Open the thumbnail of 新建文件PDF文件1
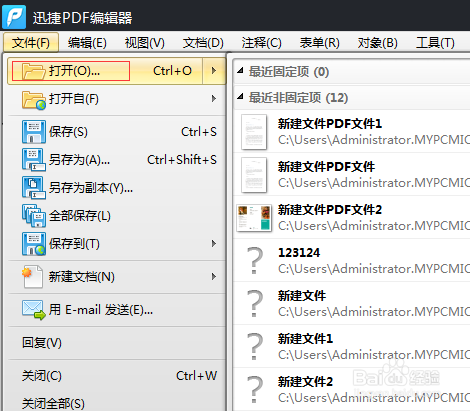The image size is (470, 411). (254, 132)
